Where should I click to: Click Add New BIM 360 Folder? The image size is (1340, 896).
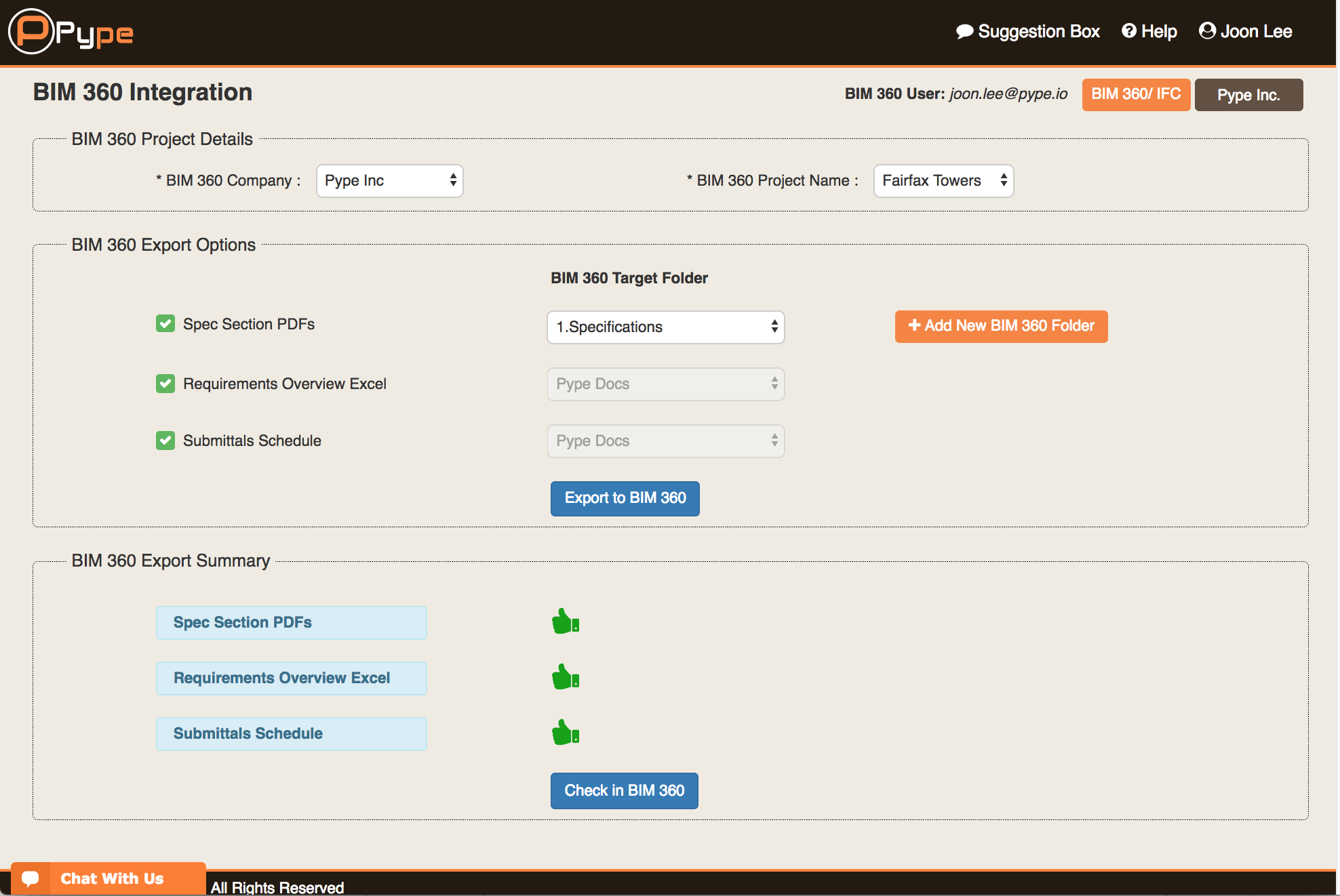[1001, 326]
